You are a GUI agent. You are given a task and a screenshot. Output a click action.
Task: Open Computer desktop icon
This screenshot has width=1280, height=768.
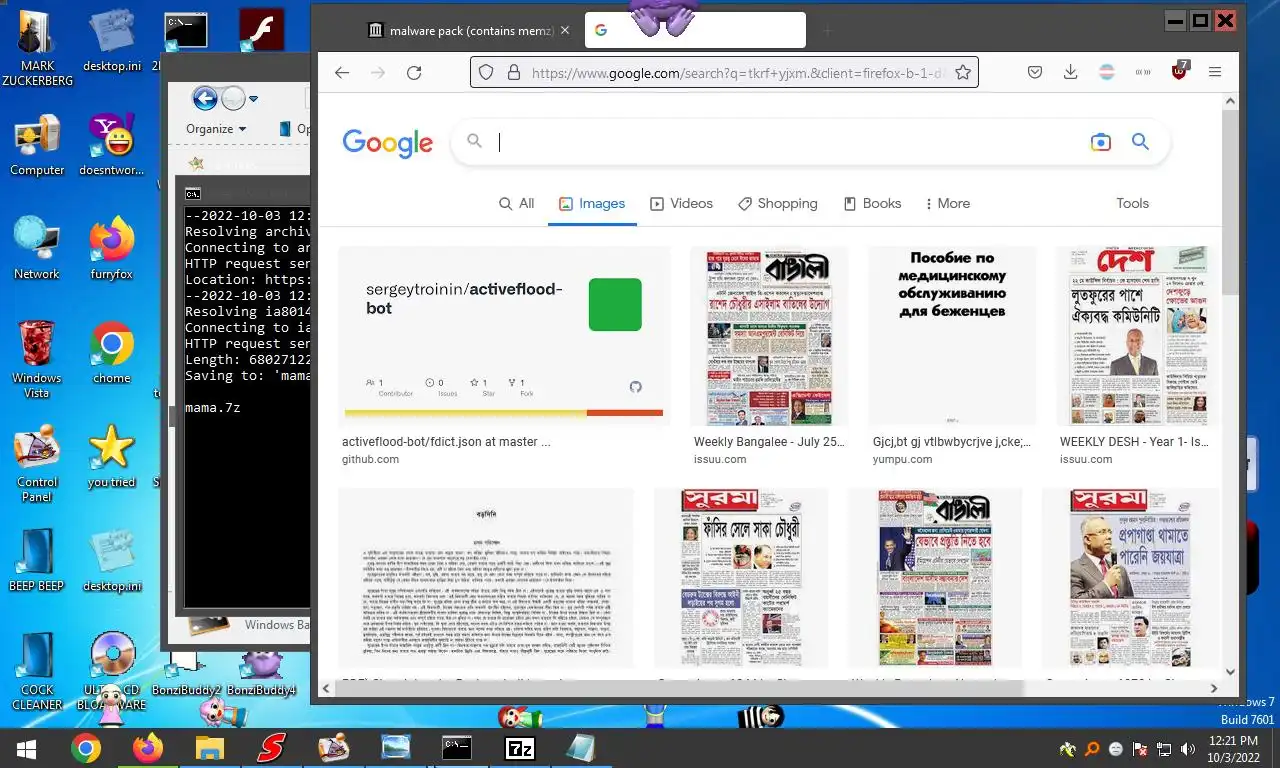(37, 145)
